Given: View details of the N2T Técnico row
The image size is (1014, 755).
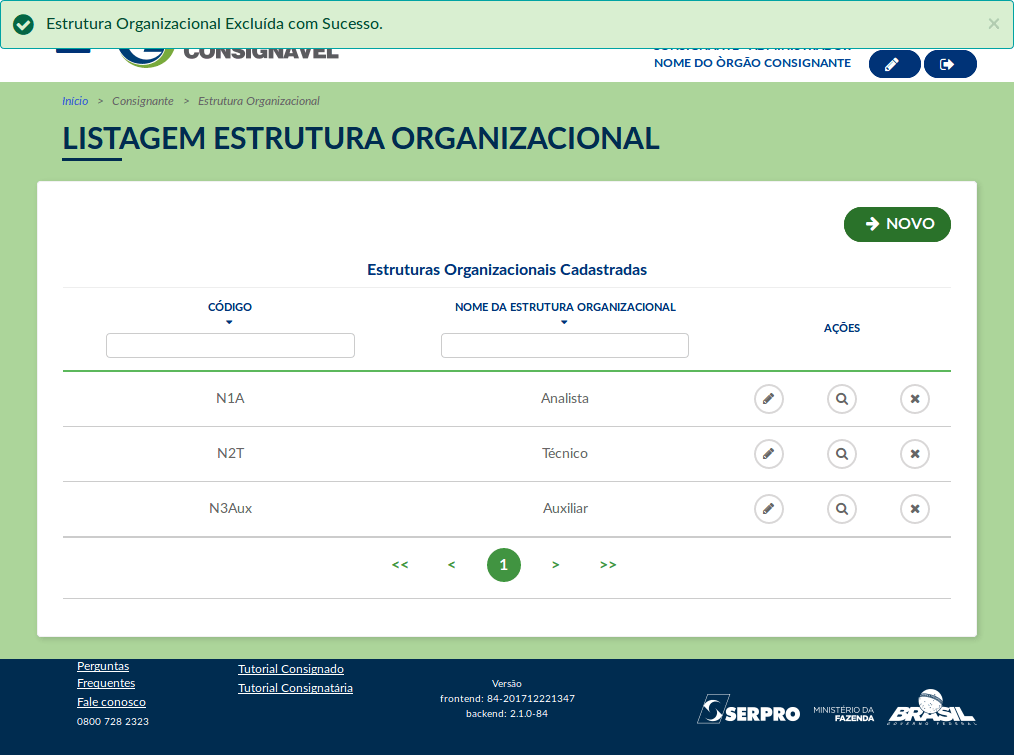Looking at the screenshot, I should tap(841, 454).
